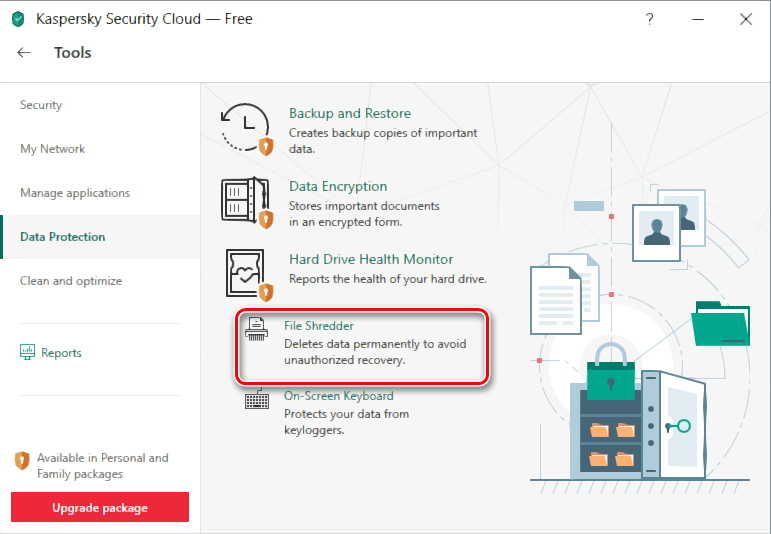Click the 'Kaspersky Security Cloud — Free' title

[x=144, y=19]
